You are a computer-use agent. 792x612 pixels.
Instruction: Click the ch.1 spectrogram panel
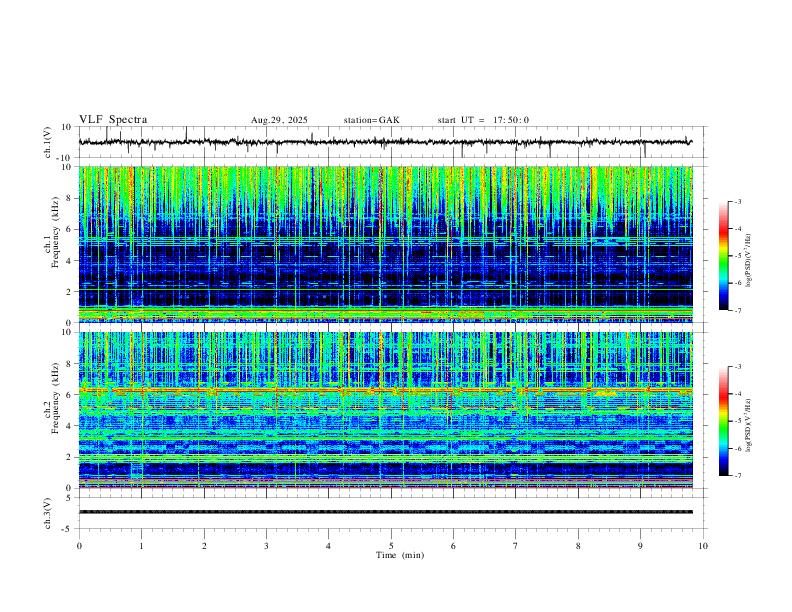point(386,244)
